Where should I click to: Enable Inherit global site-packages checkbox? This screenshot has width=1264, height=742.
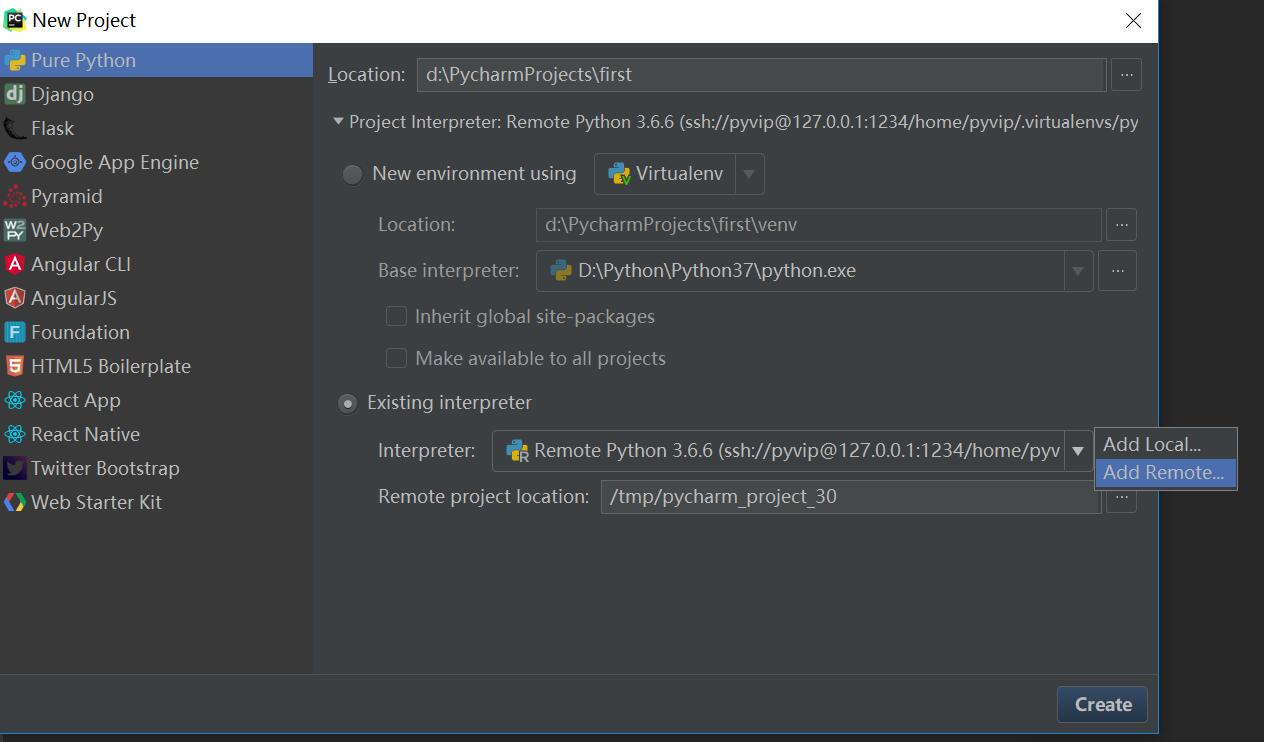click(396, 316)
